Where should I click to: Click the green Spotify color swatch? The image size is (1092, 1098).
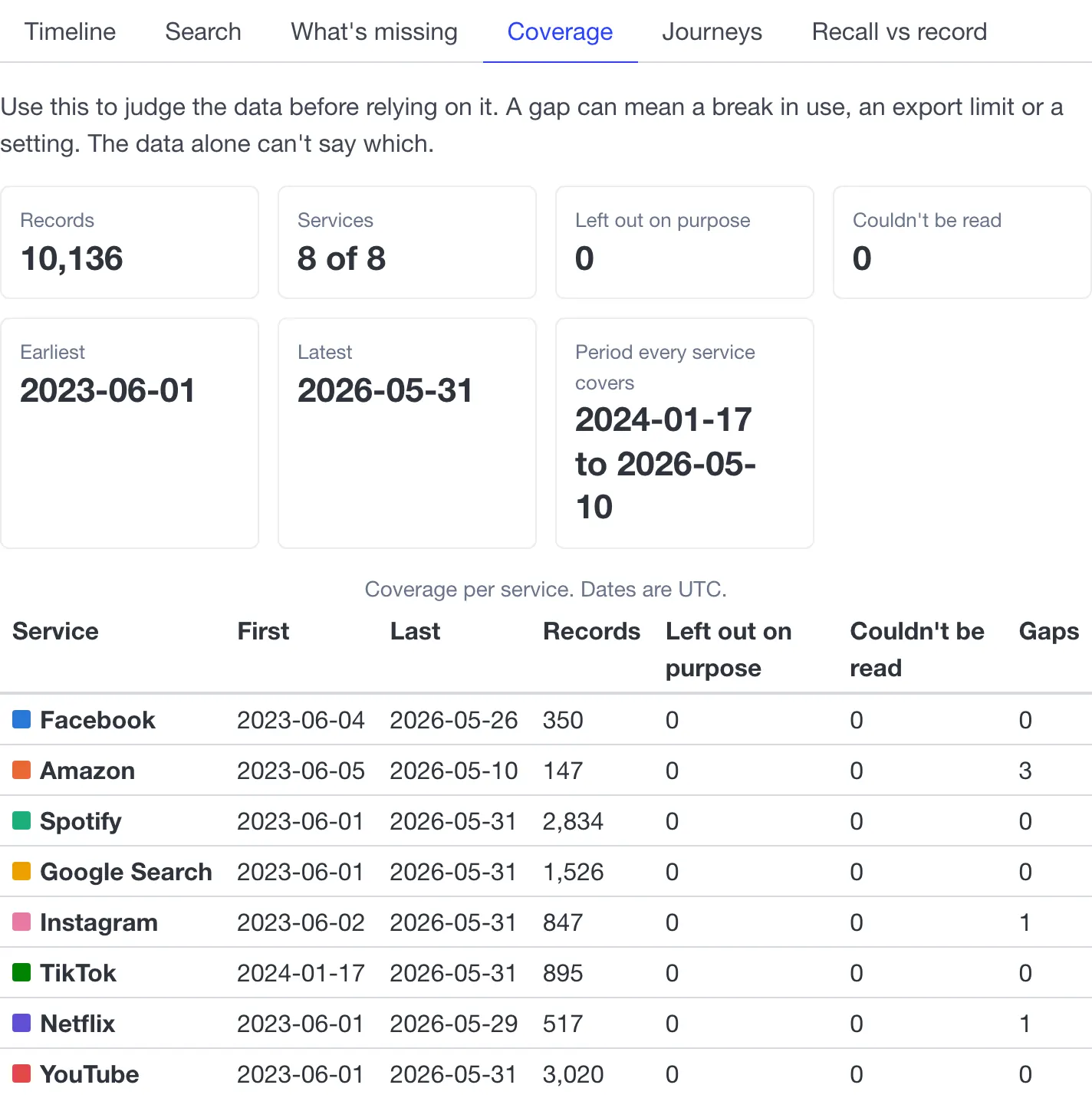click(x=21, y=820)
